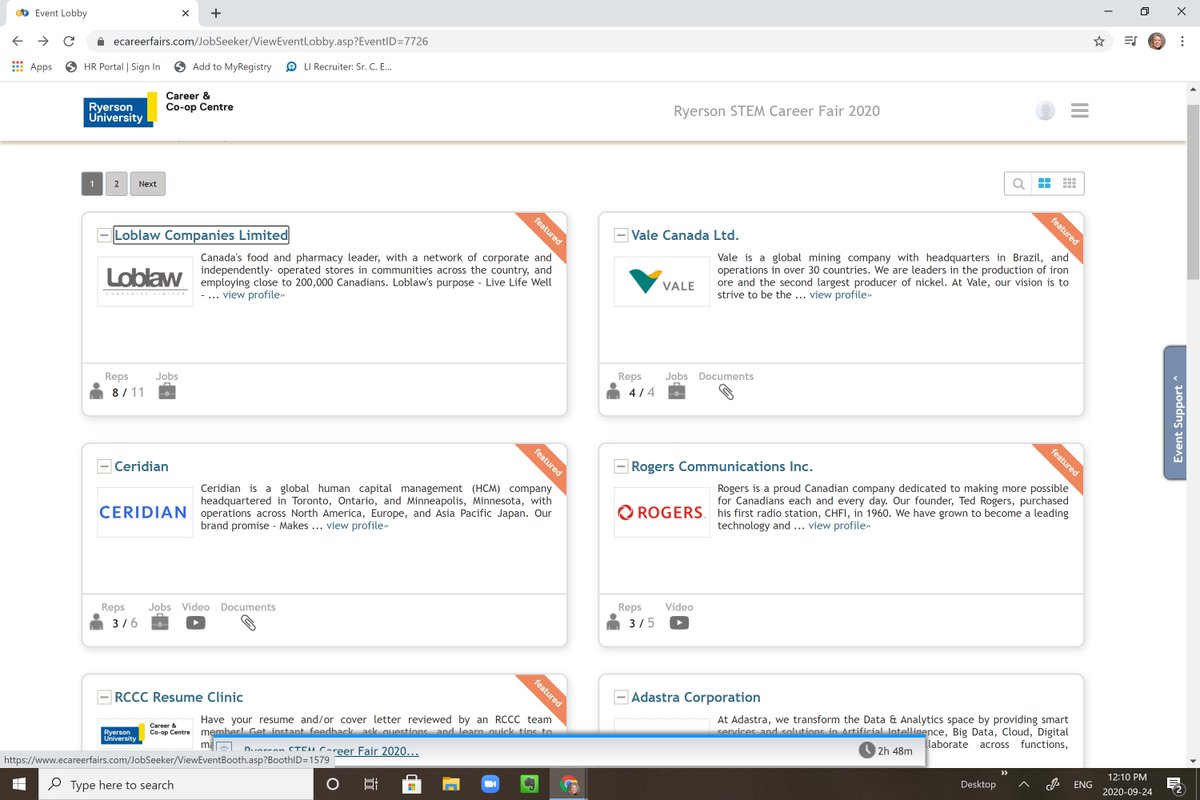Open the user profile avatar in header
Viewport: 1200px width, 800px height.
click(1045, 111)
